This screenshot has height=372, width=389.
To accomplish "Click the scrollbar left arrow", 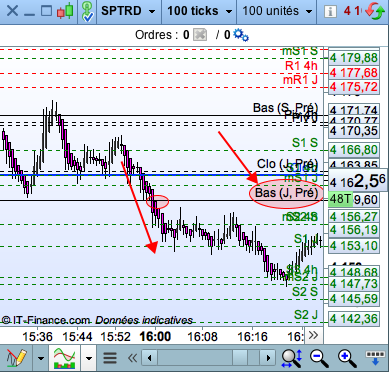I will click(x=149, y=358).
